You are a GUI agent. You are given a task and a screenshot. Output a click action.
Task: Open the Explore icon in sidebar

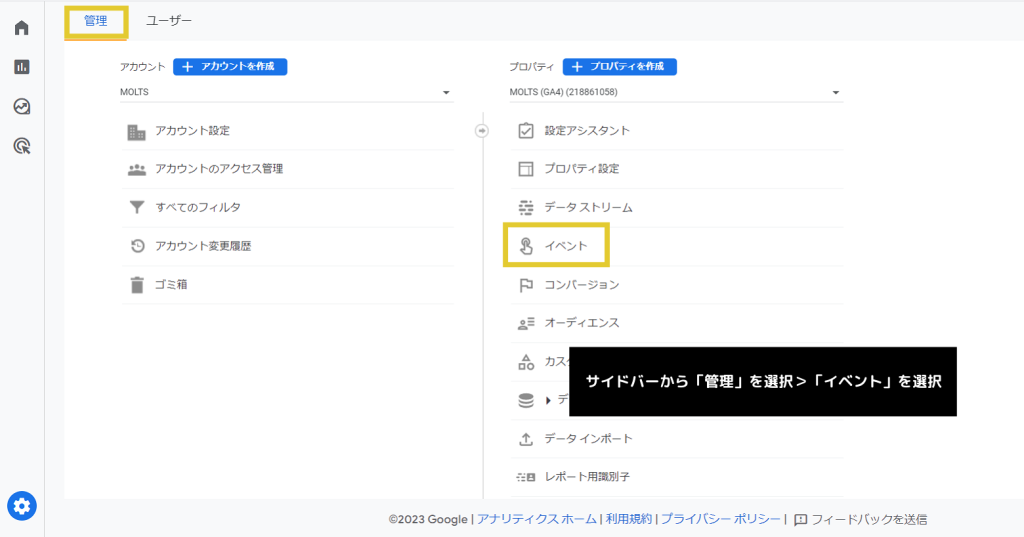pos(22,106)
